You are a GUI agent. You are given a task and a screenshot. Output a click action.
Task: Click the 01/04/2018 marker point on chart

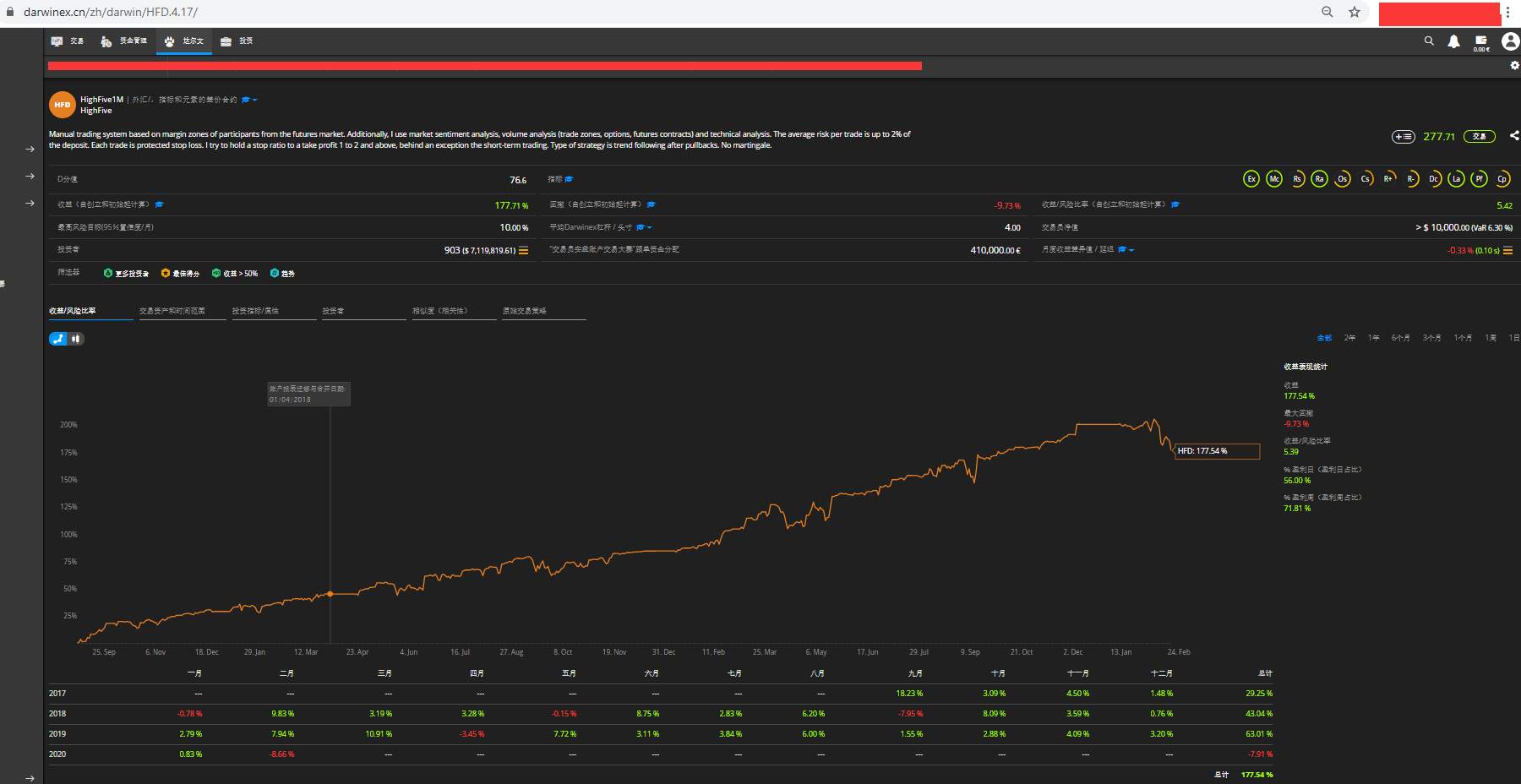(330, 594)
